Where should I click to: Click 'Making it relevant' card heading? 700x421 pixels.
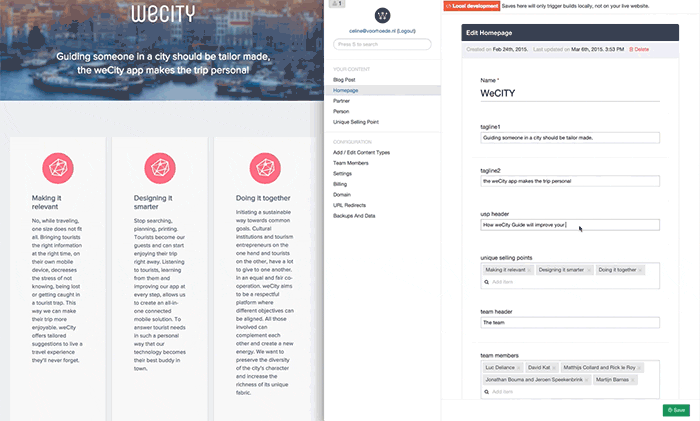tap(46, 202)
